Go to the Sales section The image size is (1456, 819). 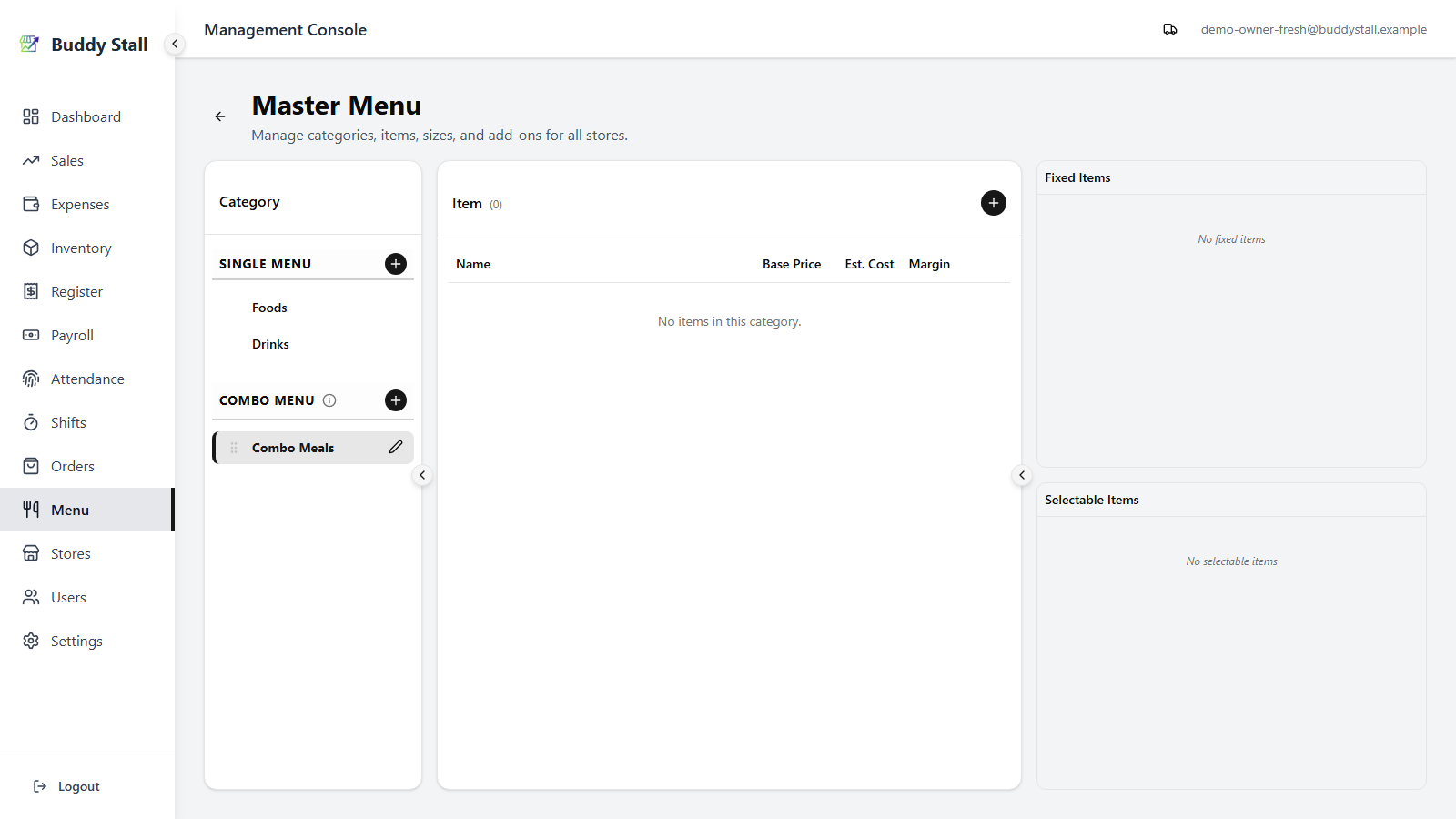pyautogui.click(x=86, y=160)
